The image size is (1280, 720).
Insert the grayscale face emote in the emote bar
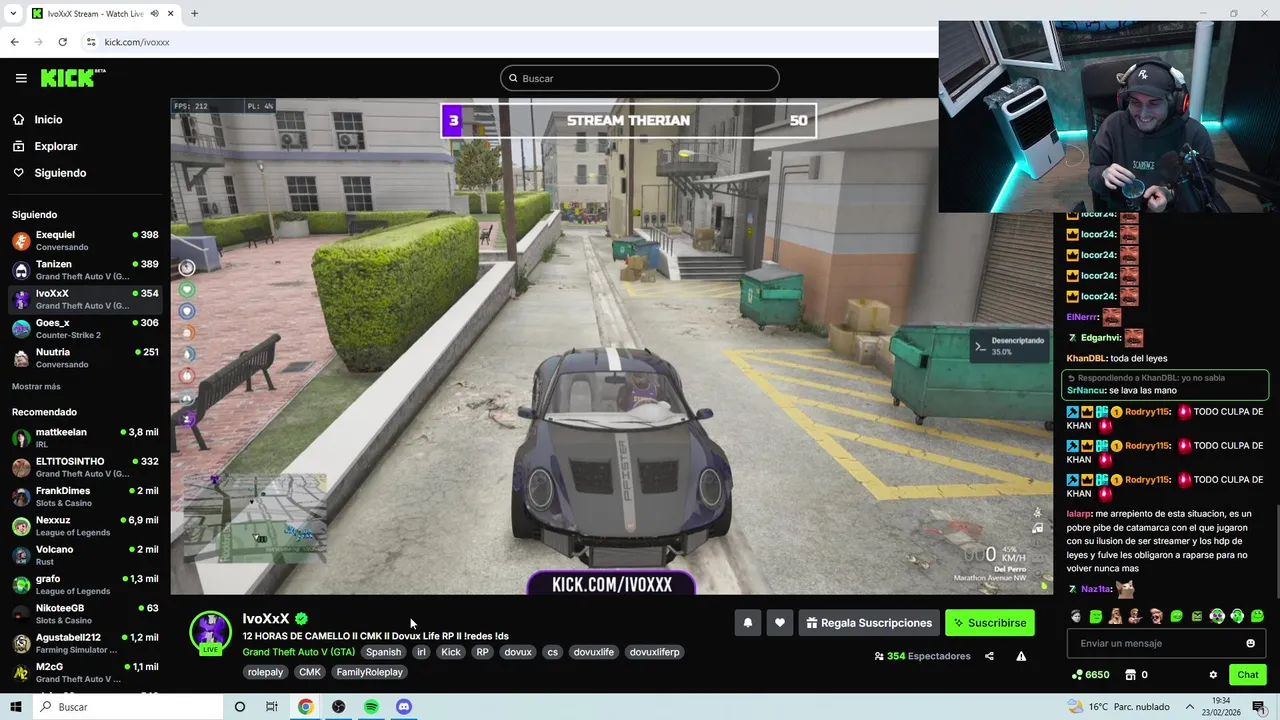click(1075, 616)
